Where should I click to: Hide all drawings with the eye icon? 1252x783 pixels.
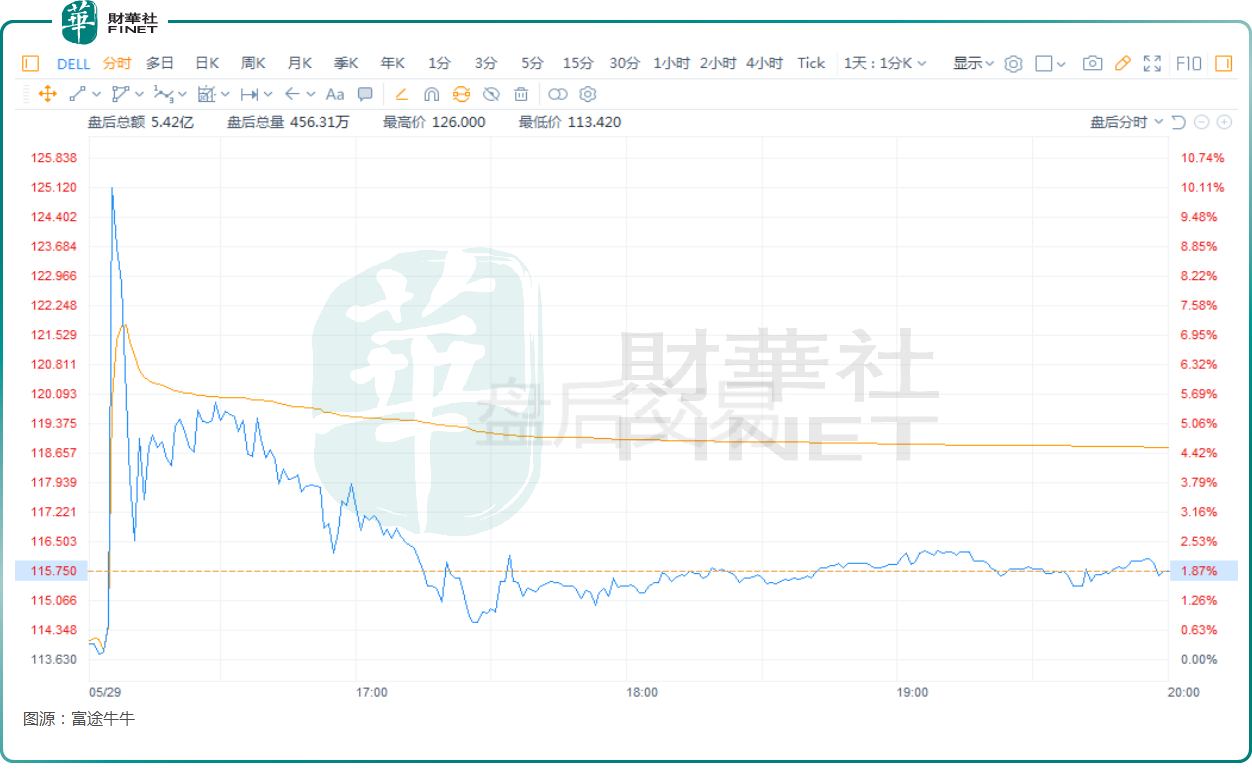[491, 94]
